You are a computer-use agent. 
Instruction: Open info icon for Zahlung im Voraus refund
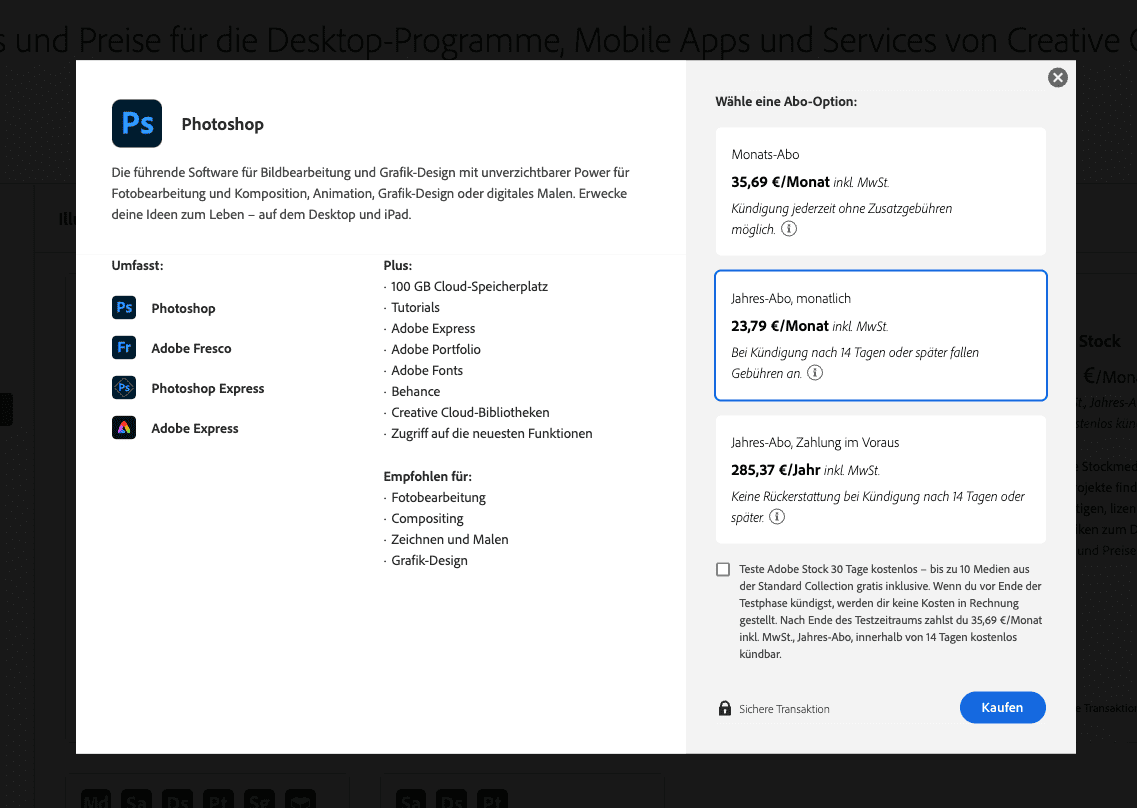[777, 517]
